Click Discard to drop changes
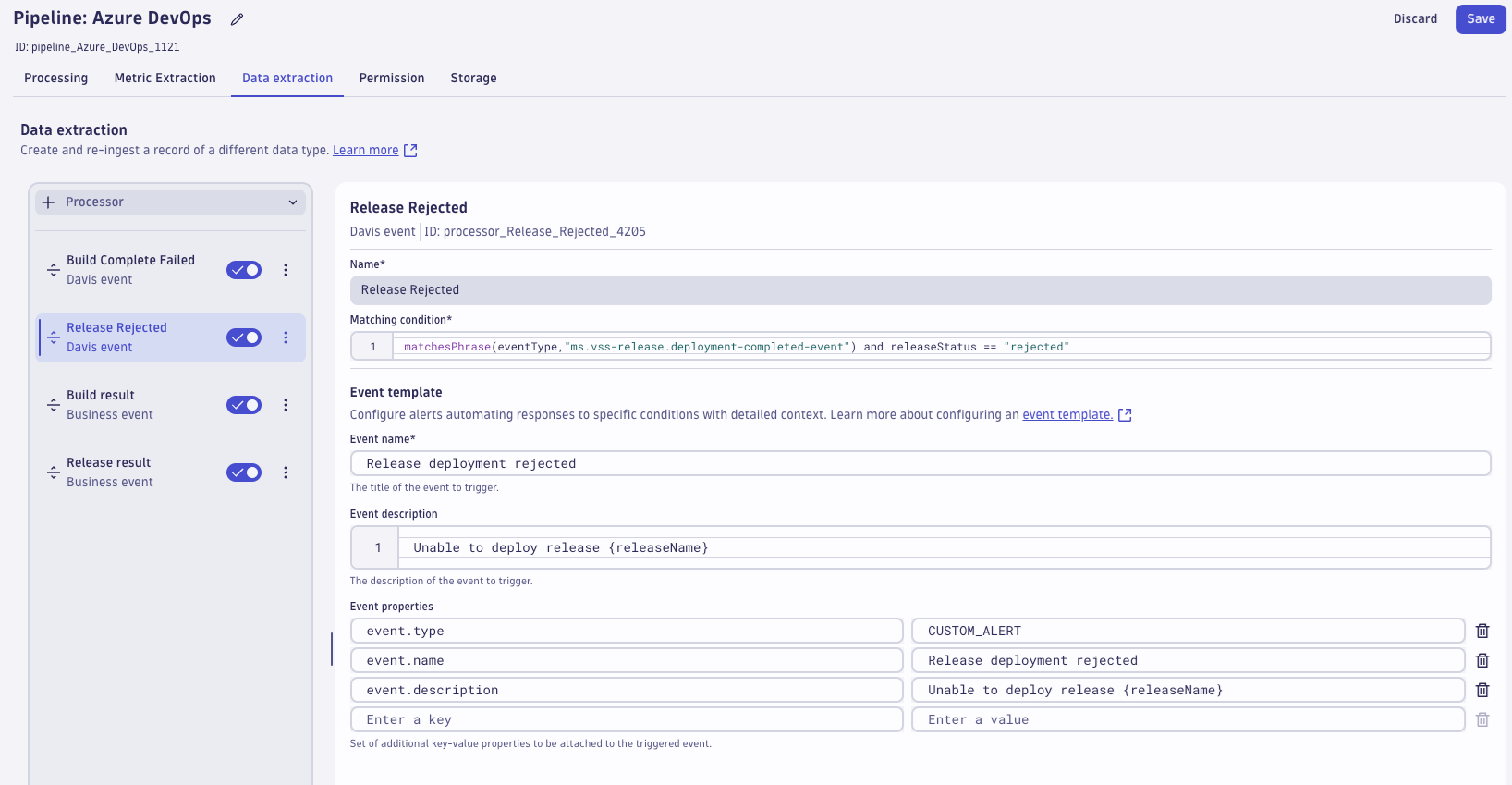This screenshot has height=785, width=1512. tap(1415, 19)
